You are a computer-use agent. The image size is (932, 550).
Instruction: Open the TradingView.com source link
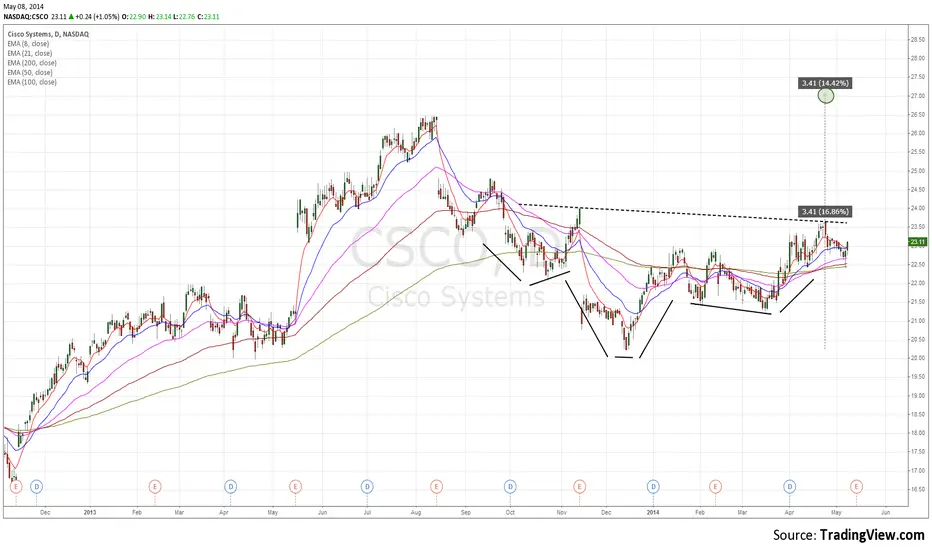pos(872,535)
